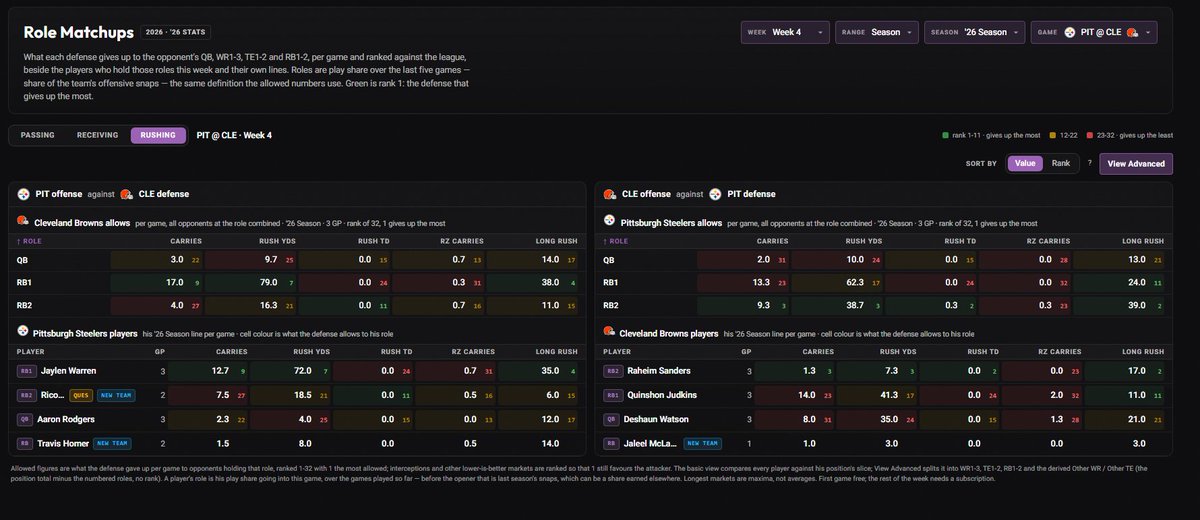Sort Steelers allows table by Role header
The image size is (1200, 520).
click(616, 241)
